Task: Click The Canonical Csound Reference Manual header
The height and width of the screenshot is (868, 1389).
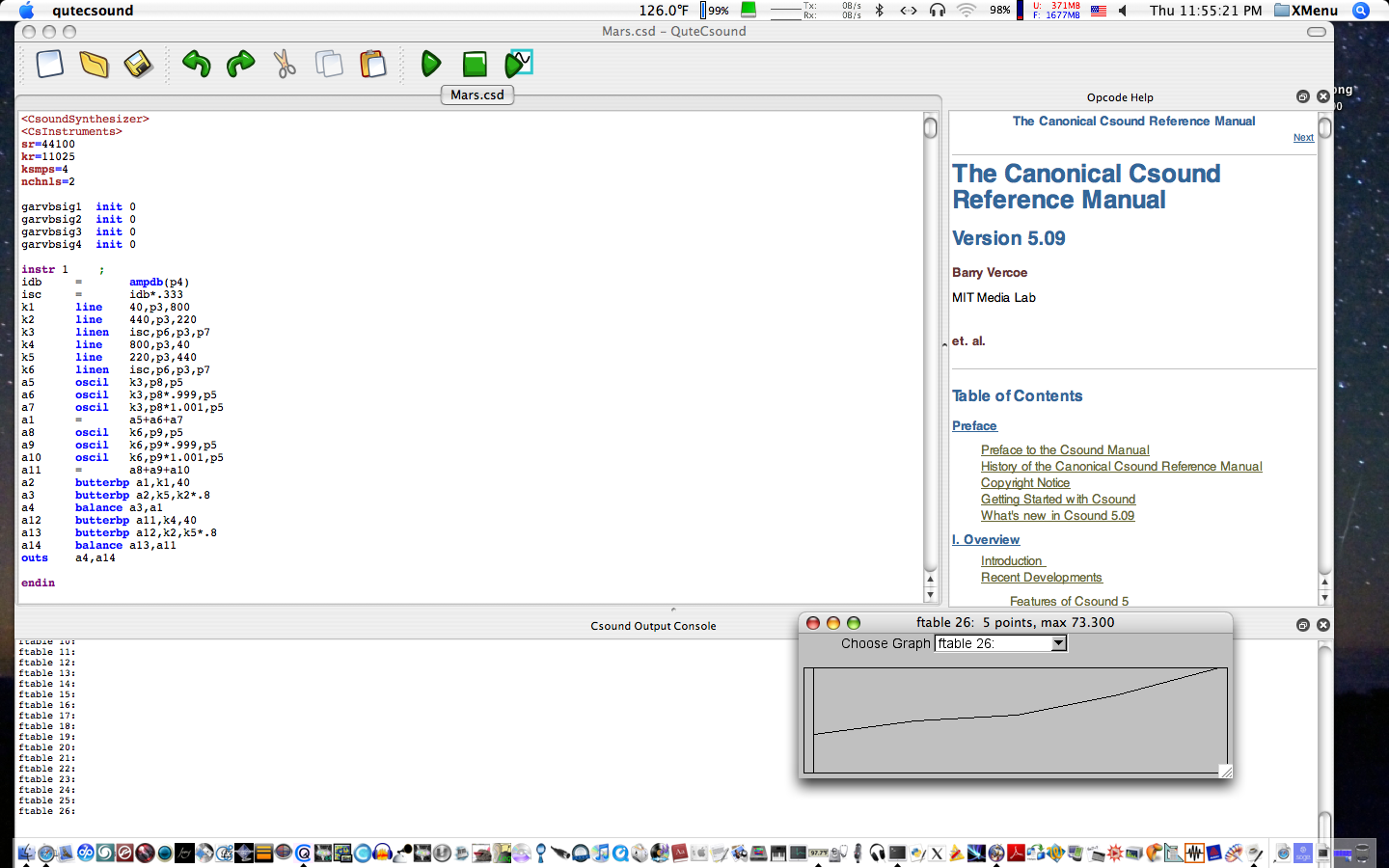Action: pos(1133,122)
